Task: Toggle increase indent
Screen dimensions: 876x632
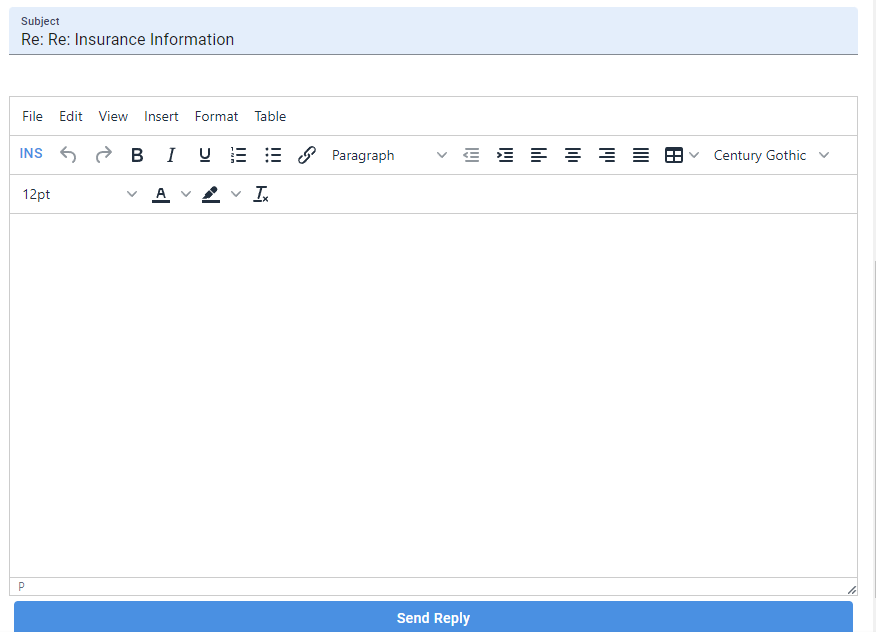Action: pyautogui.click(x=504, y=155)
